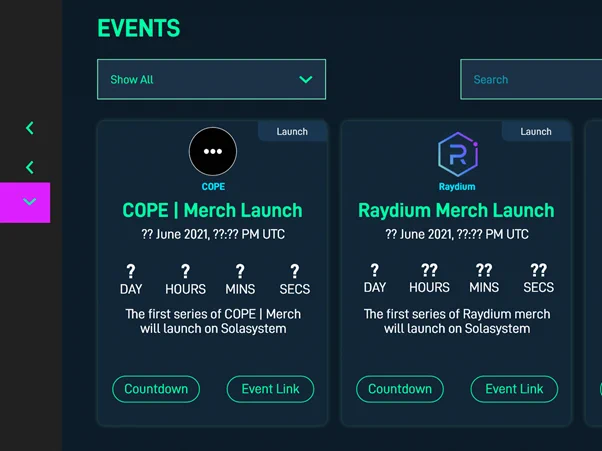
Task: Click the Raydium card date text
Action: coord(457,235)
